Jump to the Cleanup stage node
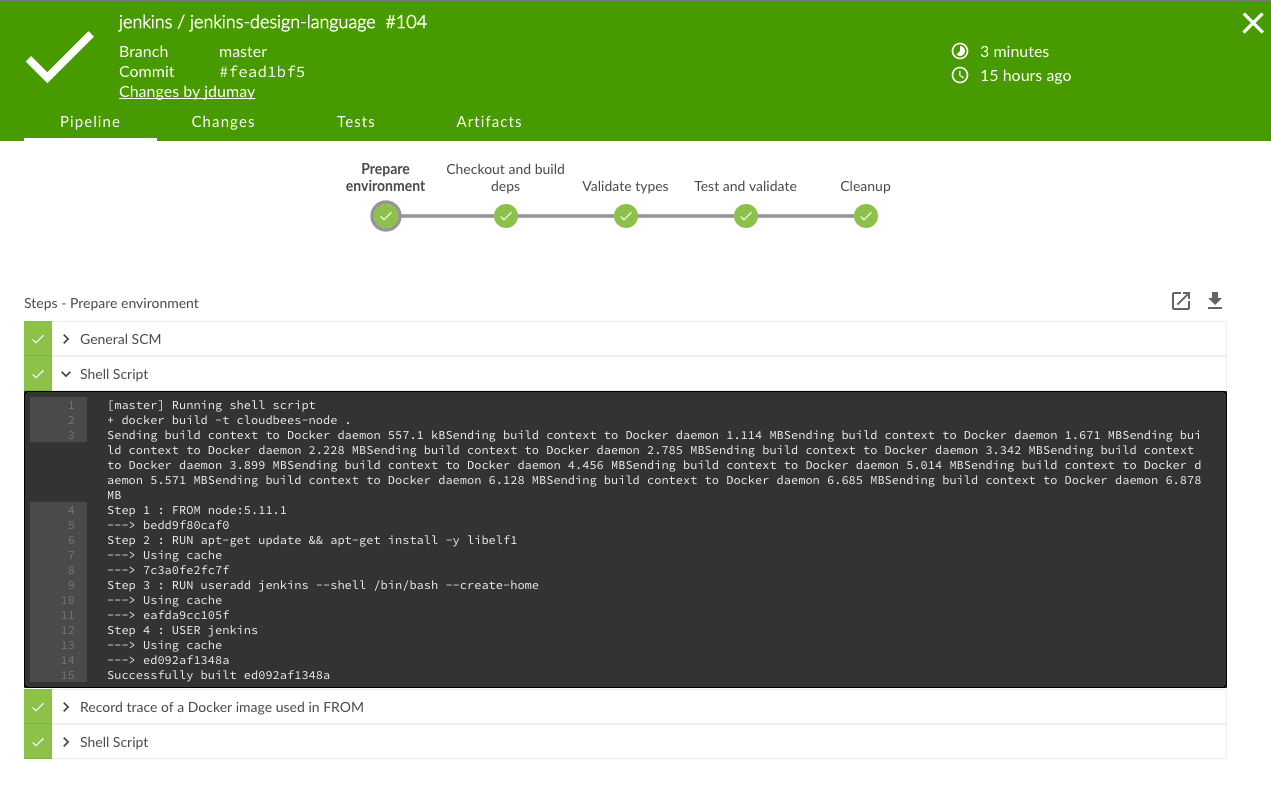1271x786 pixels. pos(866,216)
